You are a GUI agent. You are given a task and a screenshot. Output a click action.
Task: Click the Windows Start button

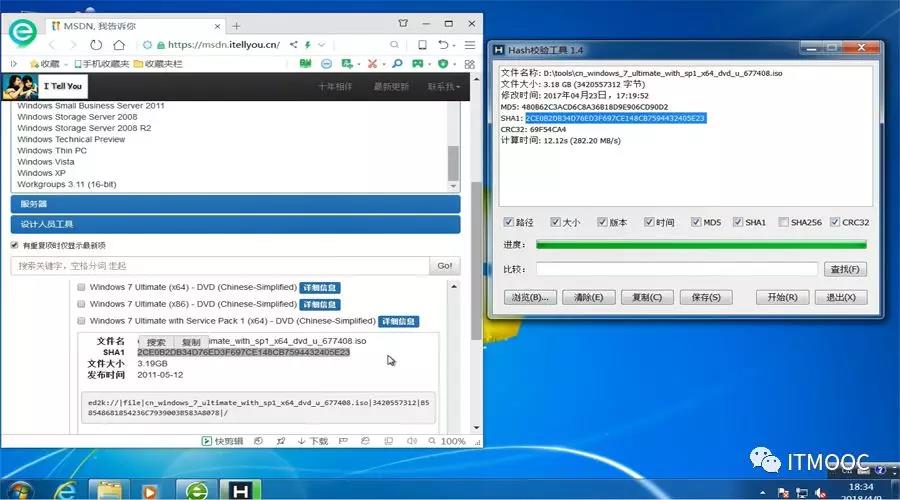pyautogui.click(x=19, y=491)
